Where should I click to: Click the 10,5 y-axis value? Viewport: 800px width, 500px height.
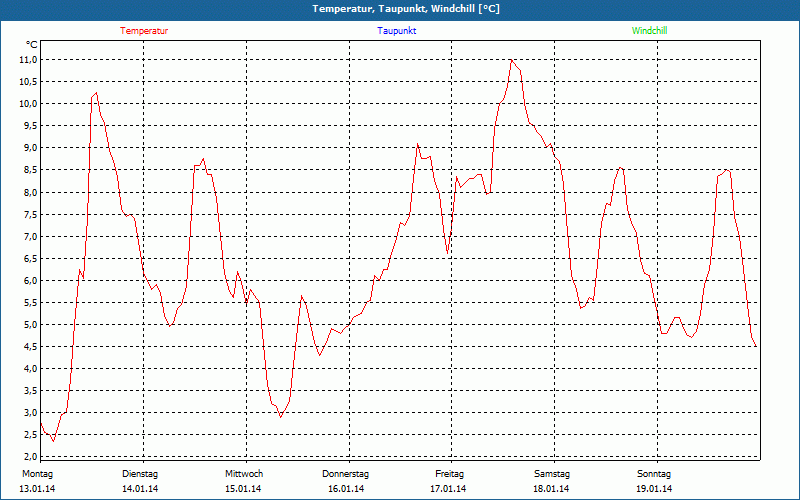point(29,82)
